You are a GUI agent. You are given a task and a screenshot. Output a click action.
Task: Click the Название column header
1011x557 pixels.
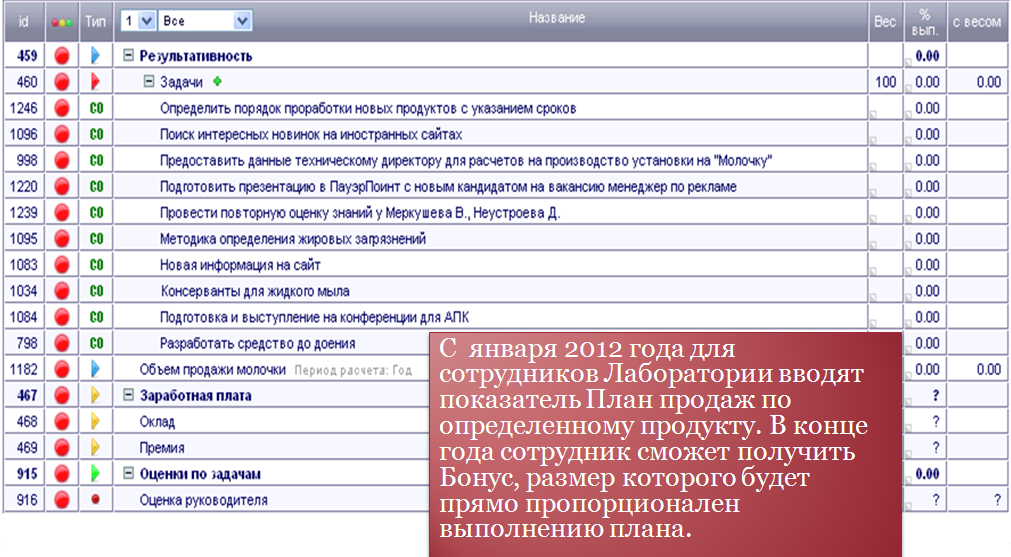coord(556,18)
